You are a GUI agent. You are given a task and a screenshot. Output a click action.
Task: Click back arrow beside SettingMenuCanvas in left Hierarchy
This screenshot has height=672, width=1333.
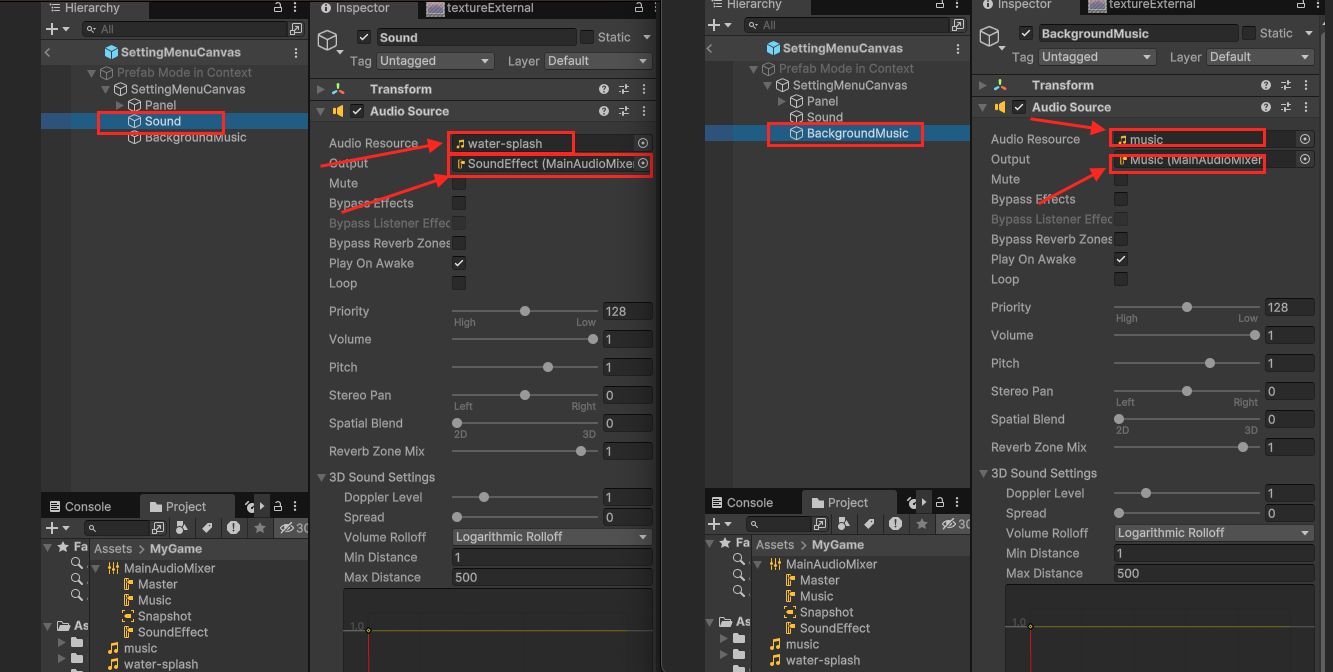tap(48, 52)
